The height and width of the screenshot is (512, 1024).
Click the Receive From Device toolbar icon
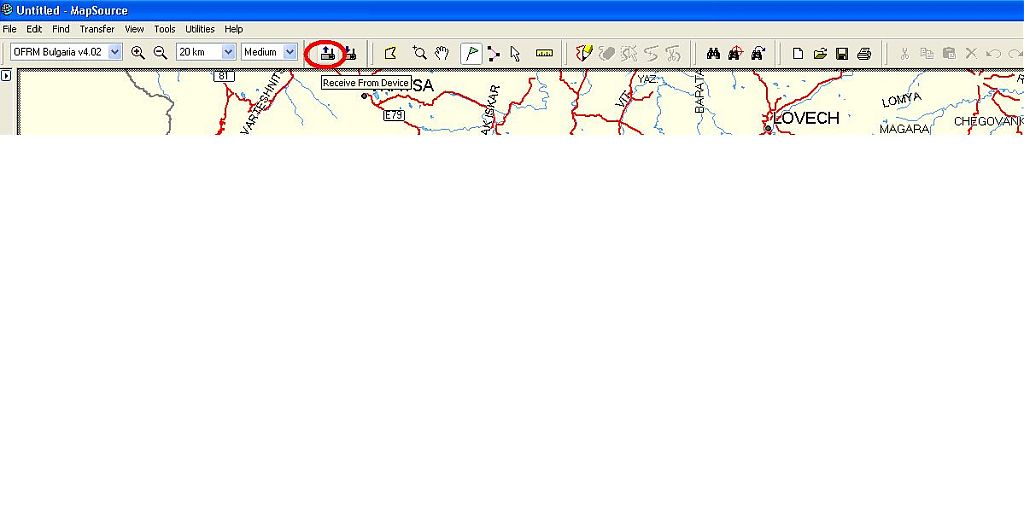click(328, 54)
